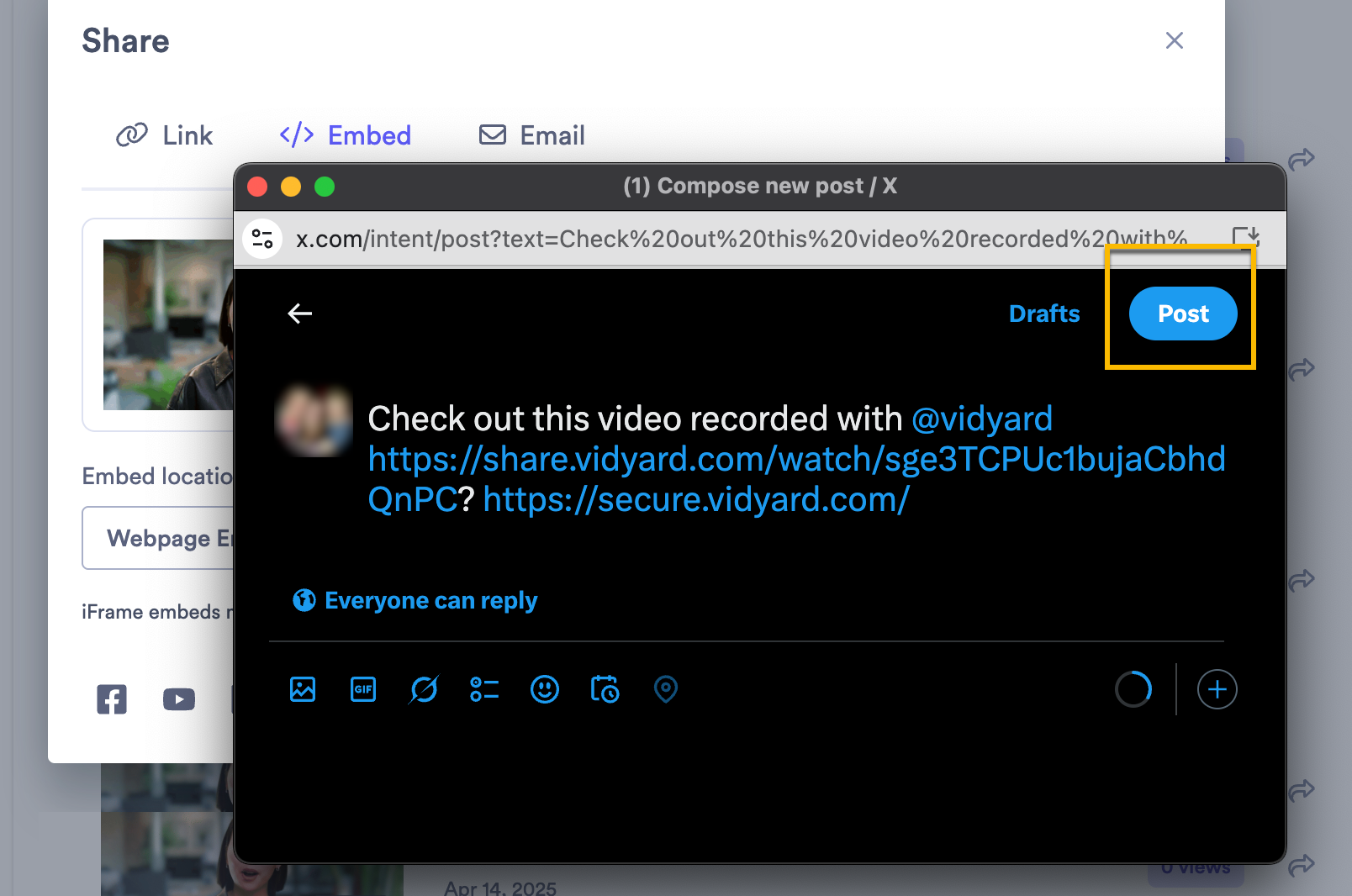Share to Facebook from the Share dialog
Image resolution: width=1352 pixels, height=896 pixels.
tap(112, 699)
